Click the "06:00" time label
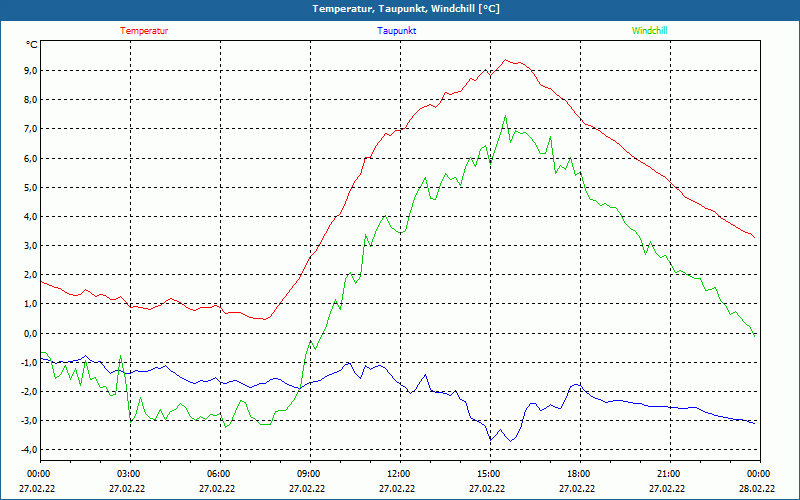 pyautogui.click(x=217, y=474)
